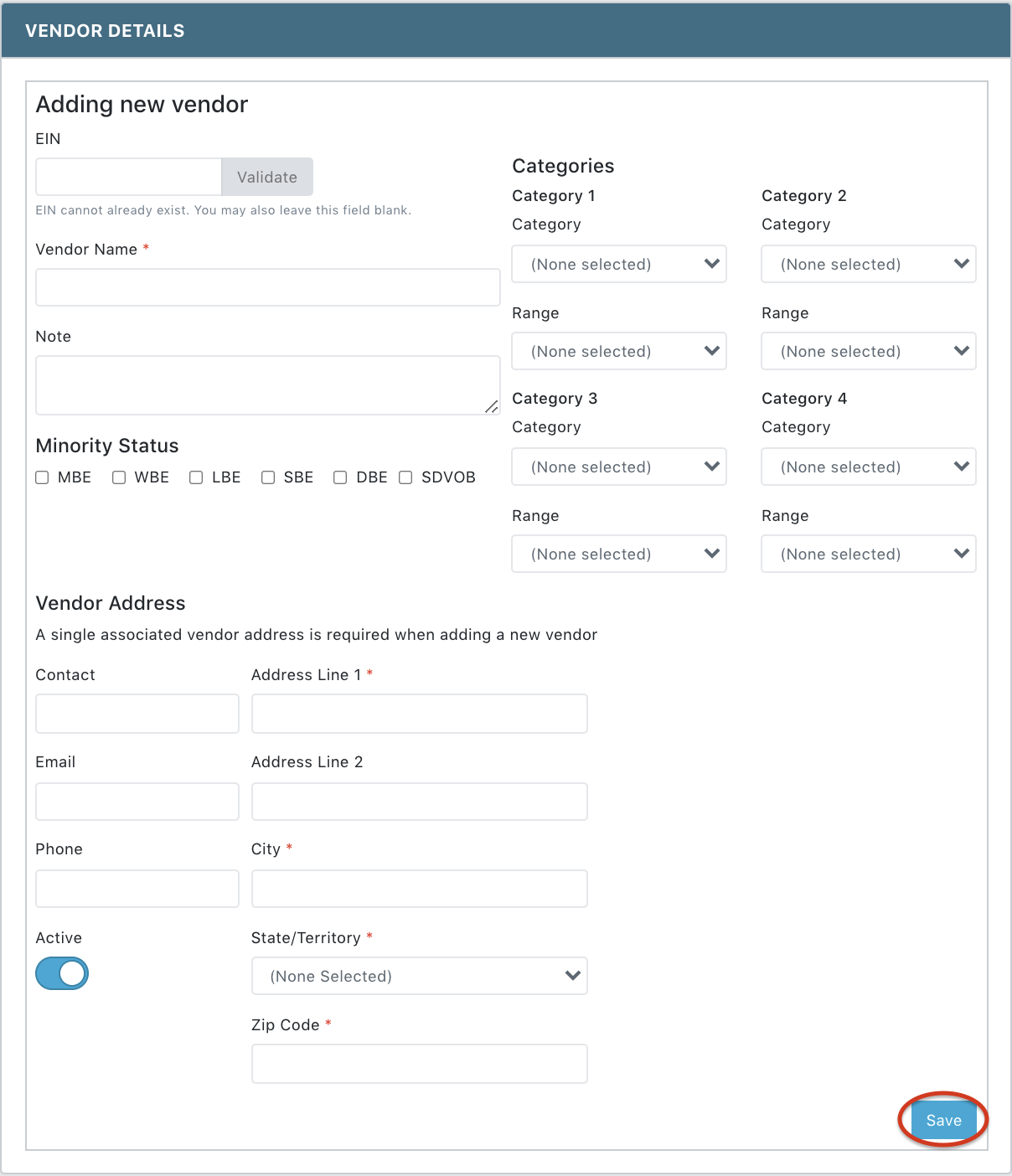The image size is (1012, 1176).
Task: Select the DBE checkbox
Action: pyautogui.click(x=340, y=477)
